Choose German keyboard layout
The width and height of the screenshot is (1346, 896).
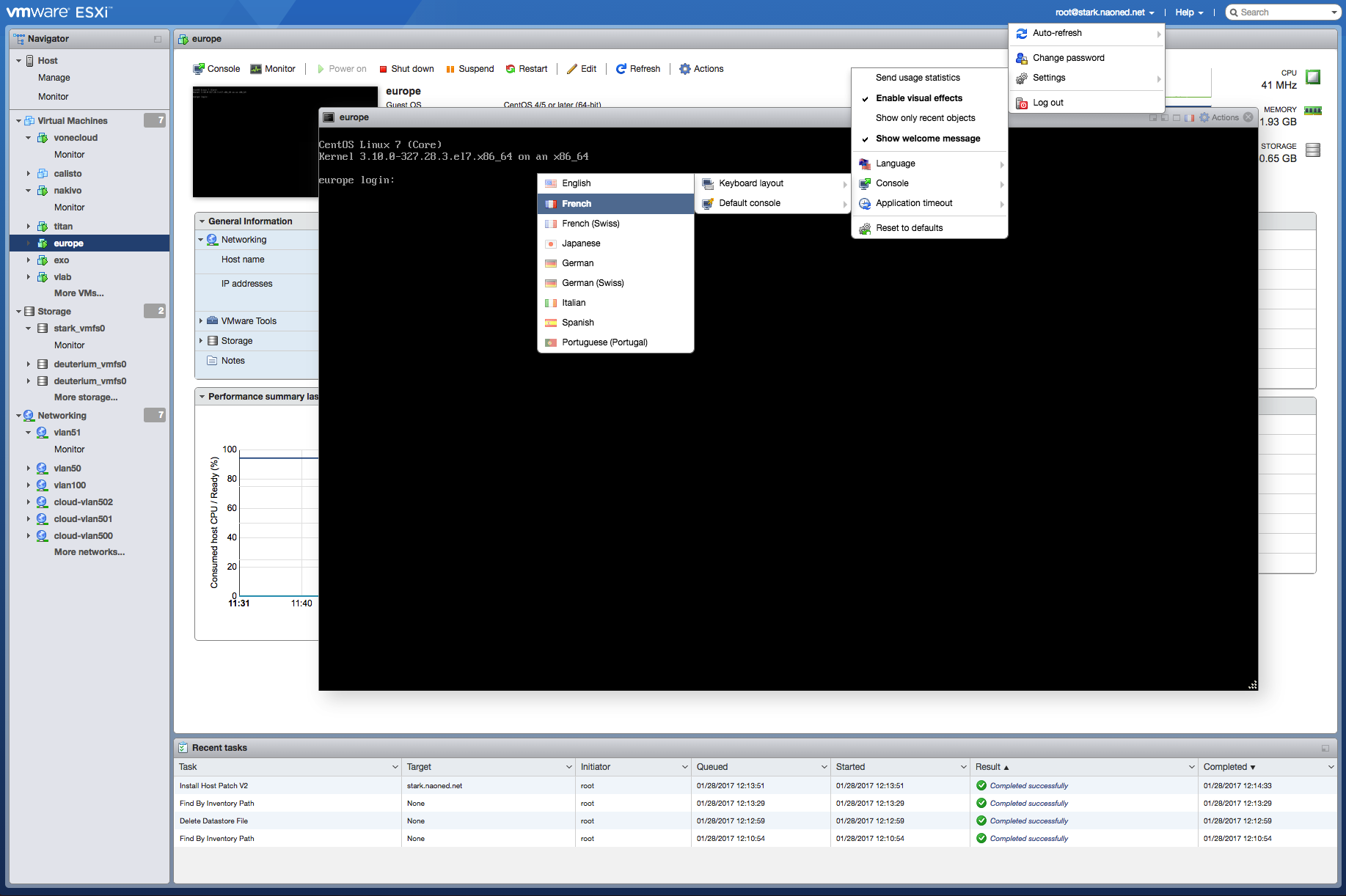tap(615, 263)
